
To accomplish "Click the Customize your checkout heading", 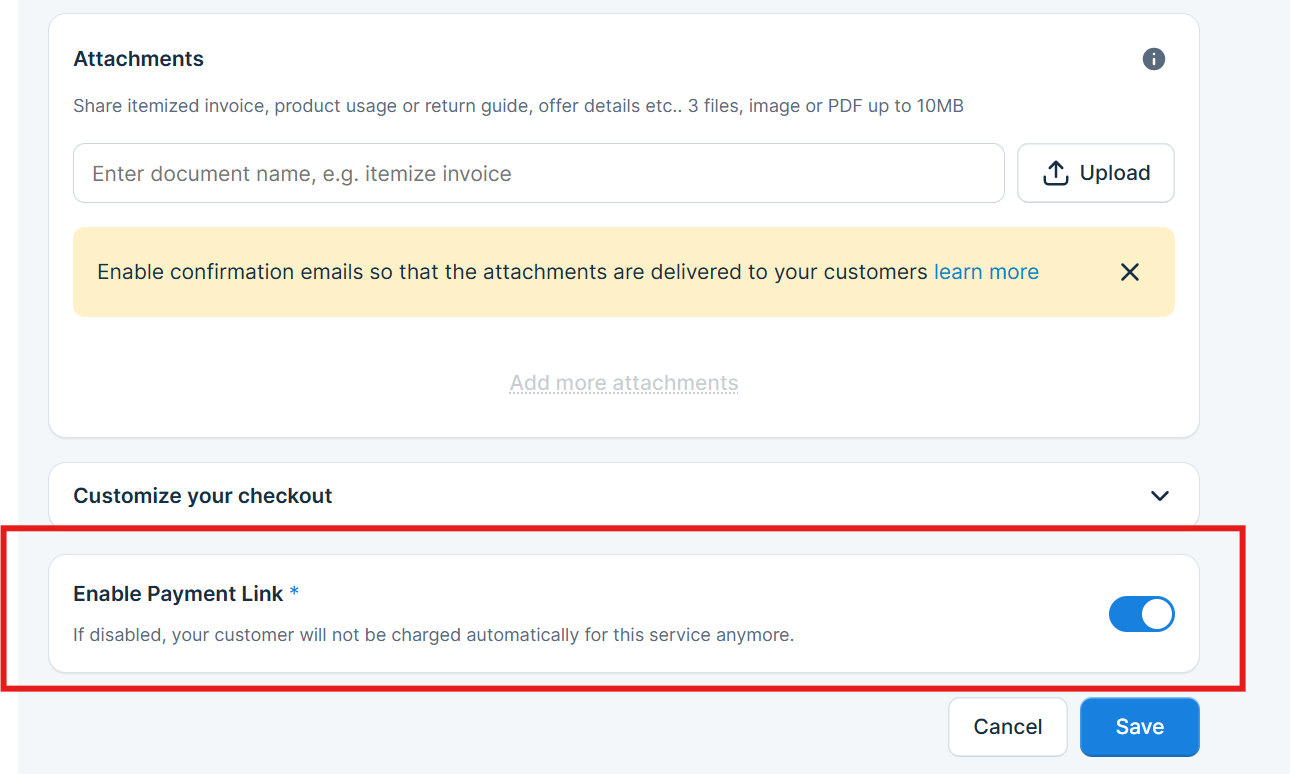I will pyautogui.click(x=203, y=496).
